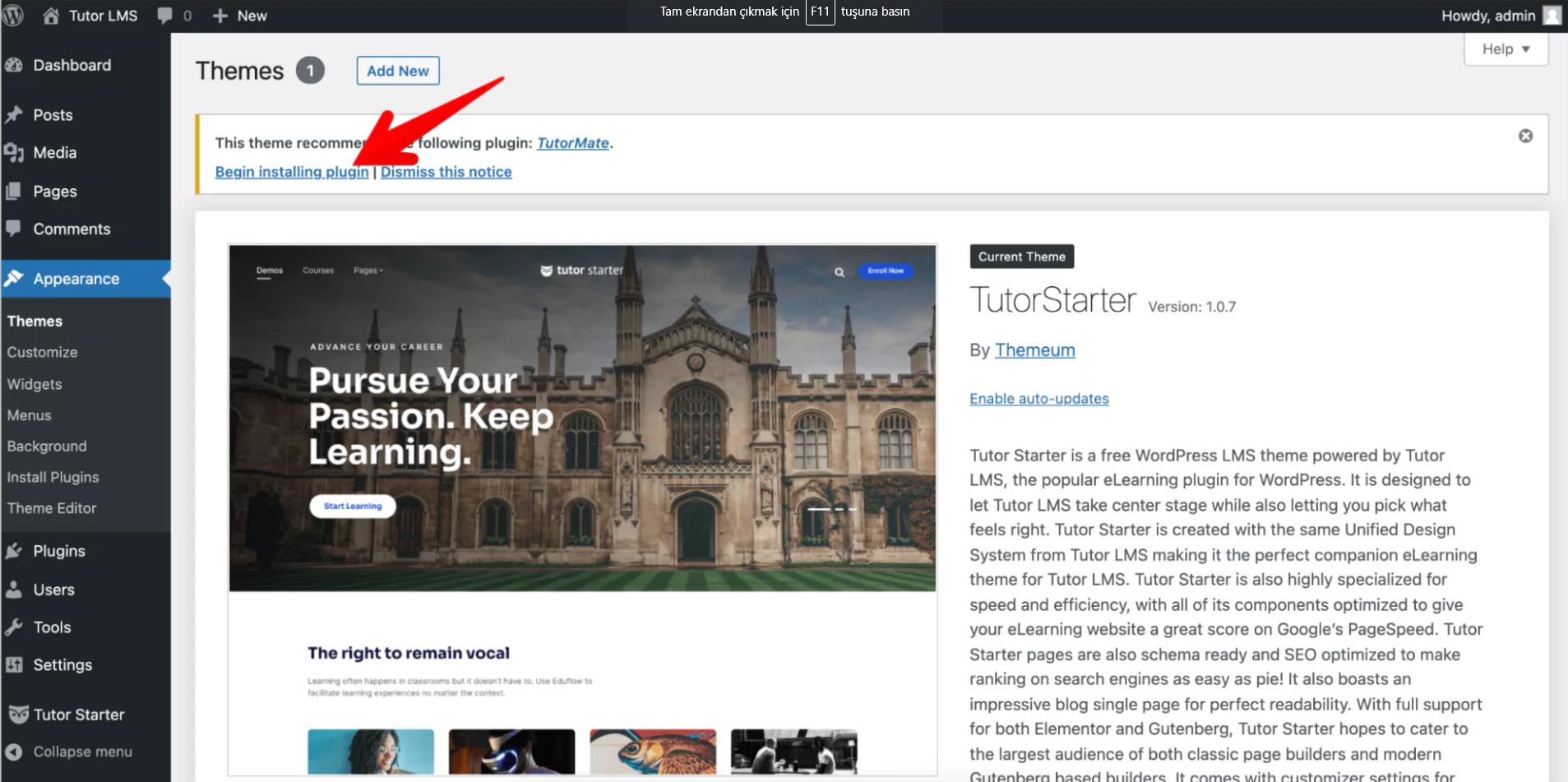
Task: Open the comments bubble icon in the admin bar
Action: (165, 16)
